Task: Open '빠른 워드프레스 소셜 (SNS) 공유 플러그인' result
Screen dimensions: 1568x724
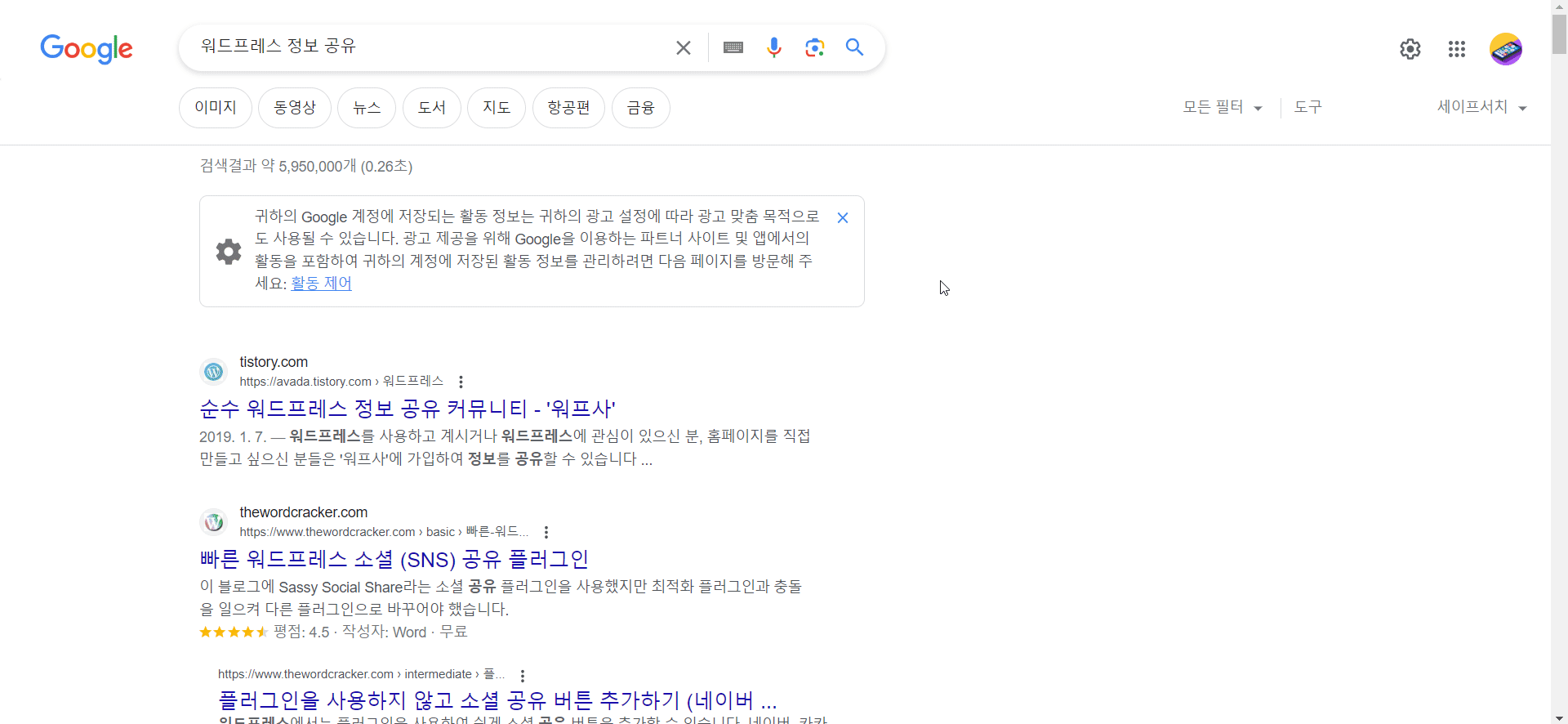Action: point(394,559)
